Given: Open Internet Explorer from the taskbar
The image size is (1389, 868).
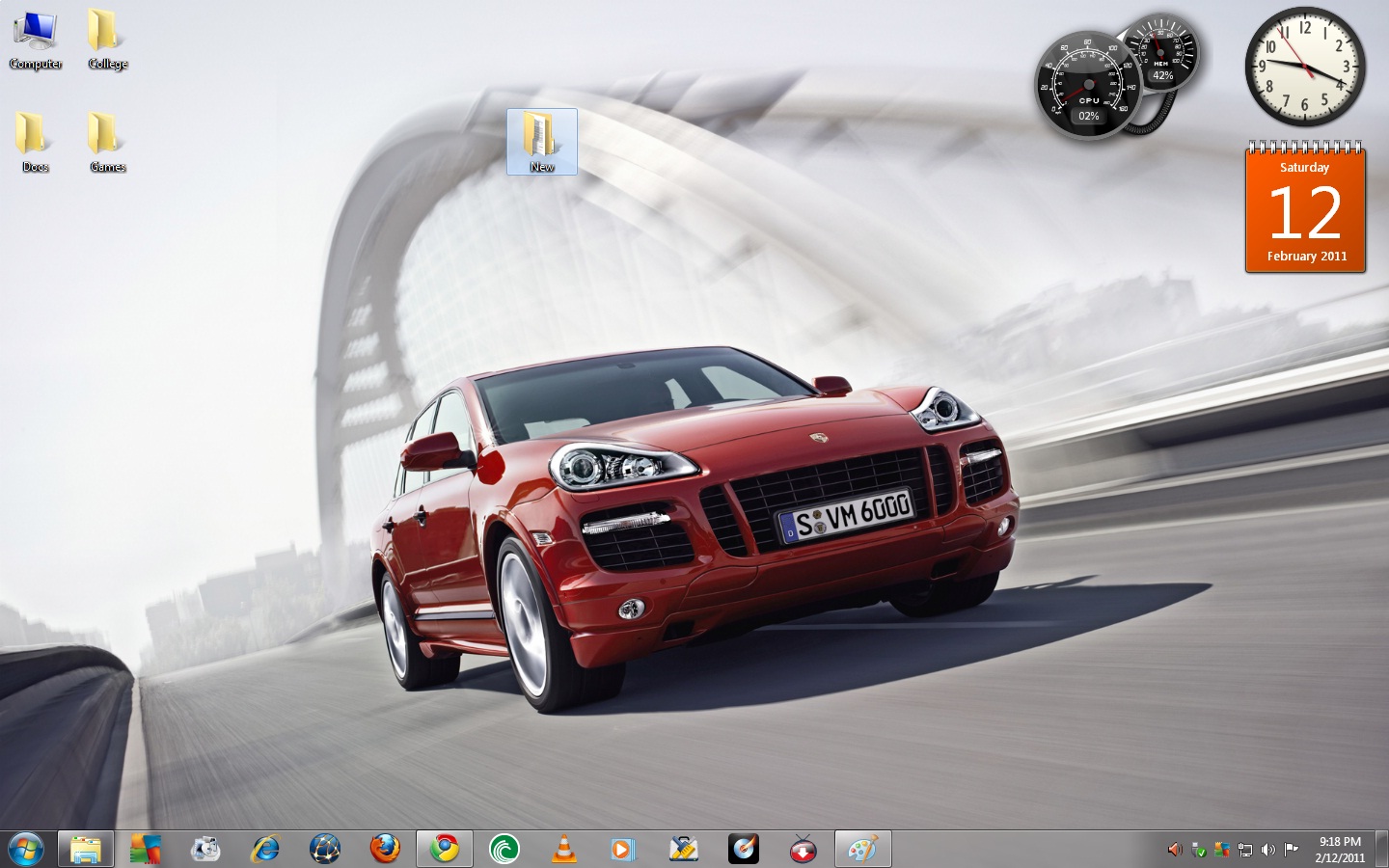Looking at the screenshot, I should (x=265, y=850).
